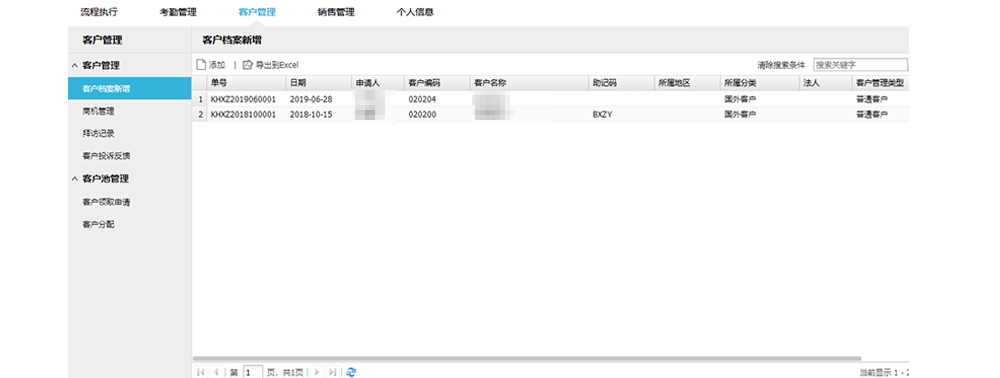Click mnemonic code BXZY cell
Screen dimensions: 1000x378
pos(603,114)
